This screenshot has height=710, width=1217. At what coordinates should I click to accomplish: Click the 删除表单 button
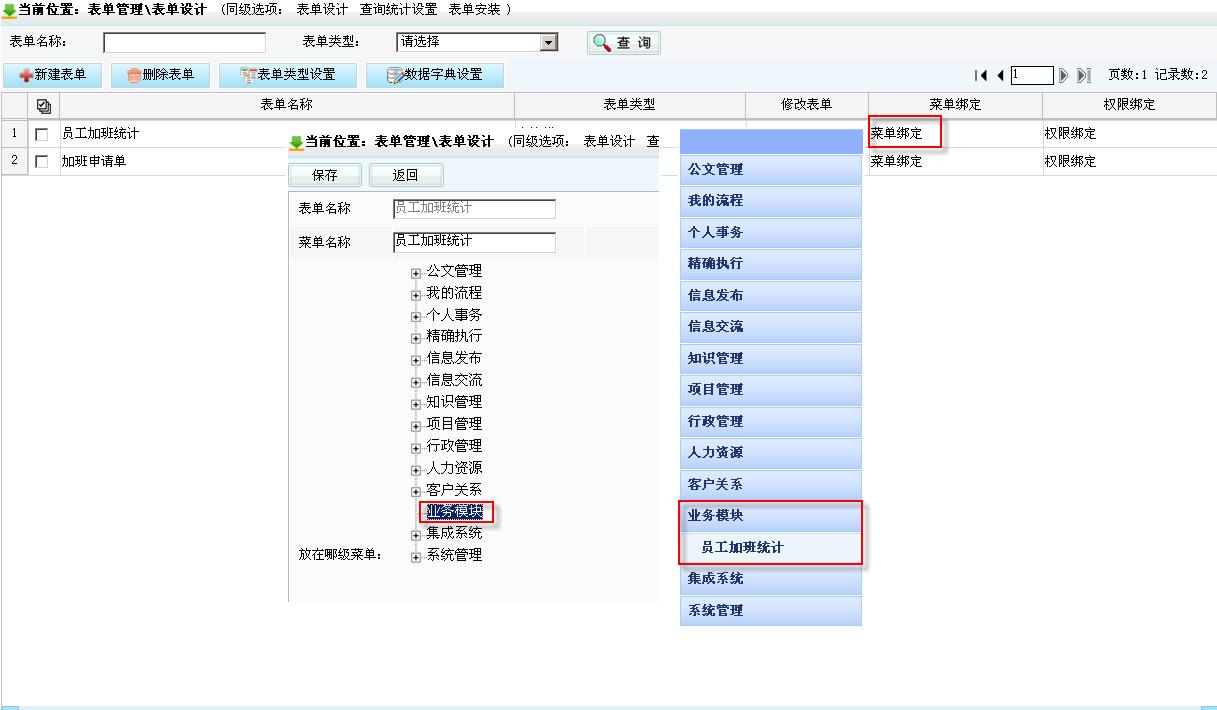coord(160,75)
